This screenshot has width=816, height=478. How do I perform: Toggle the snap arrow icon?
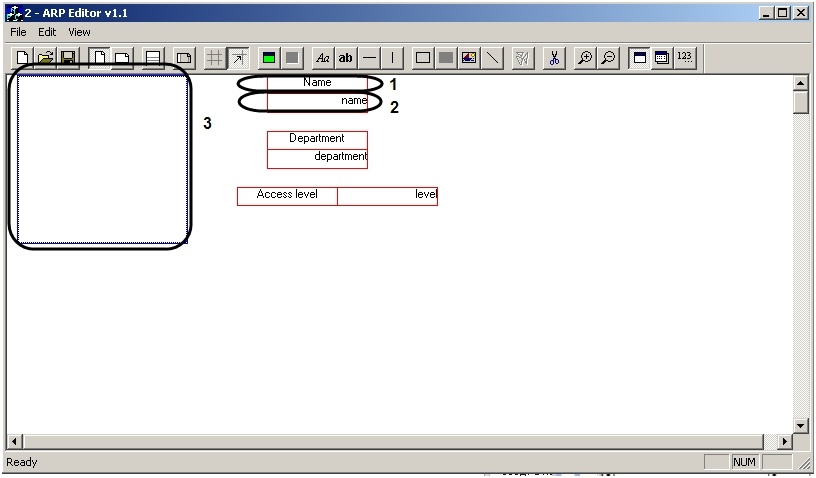(x=238, y=58)
